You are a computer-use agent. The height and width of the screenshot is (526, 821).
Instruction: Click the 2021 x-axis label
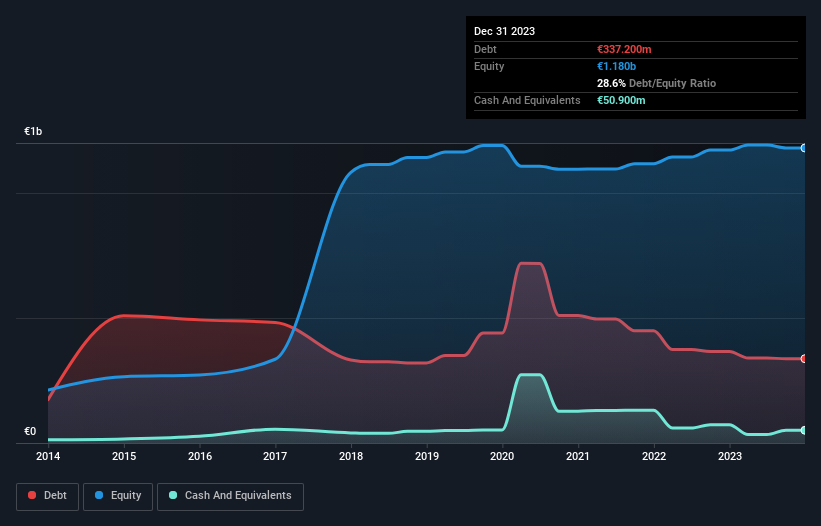[578, 456]
